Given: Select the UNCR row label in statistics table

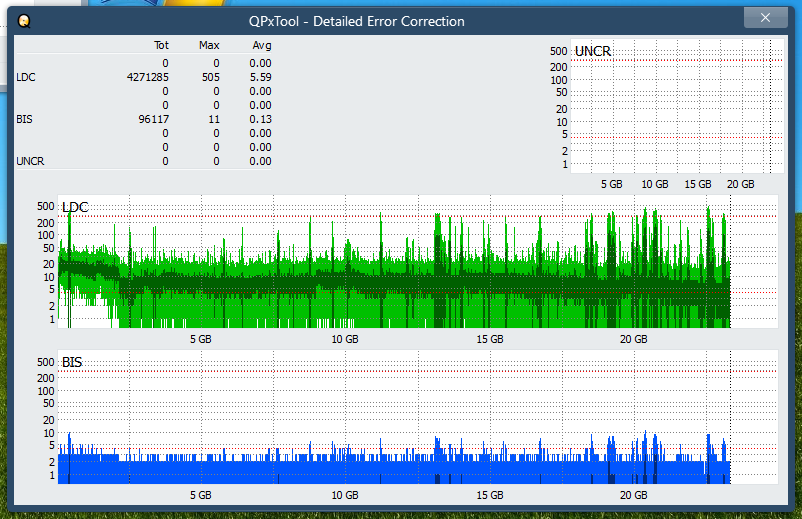Looking at the screenshot, I should 29,161.
